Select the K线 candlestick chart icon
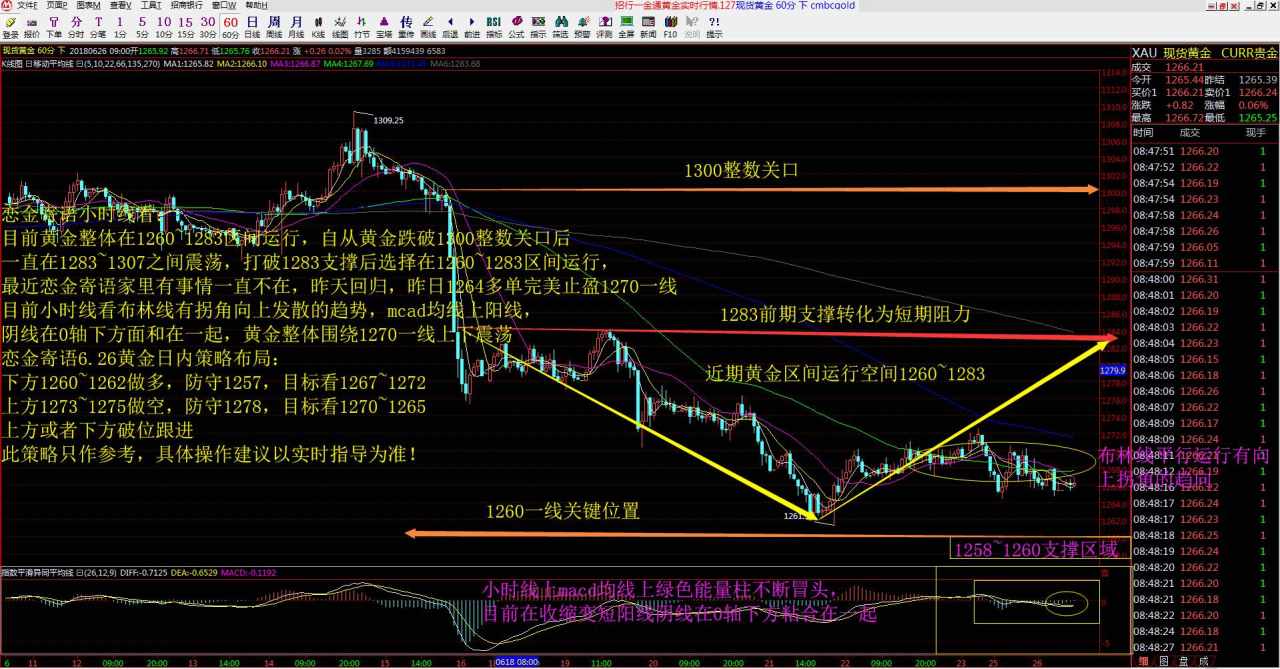1280x669 pixels. [x=318, y=27]
